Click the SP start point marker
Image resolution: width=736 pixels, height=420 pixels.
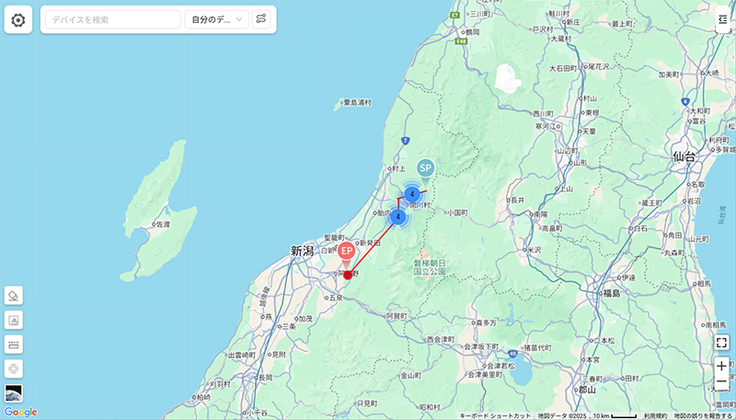point(425,170)
